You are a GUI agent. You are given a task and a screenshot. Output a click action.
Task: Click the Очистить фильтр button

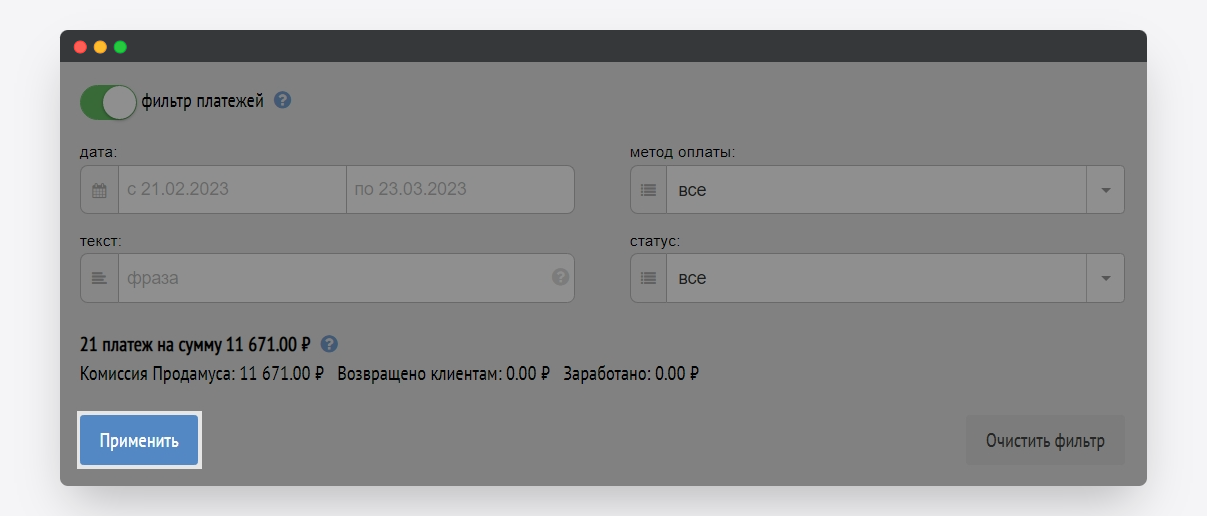(1045, 440)
